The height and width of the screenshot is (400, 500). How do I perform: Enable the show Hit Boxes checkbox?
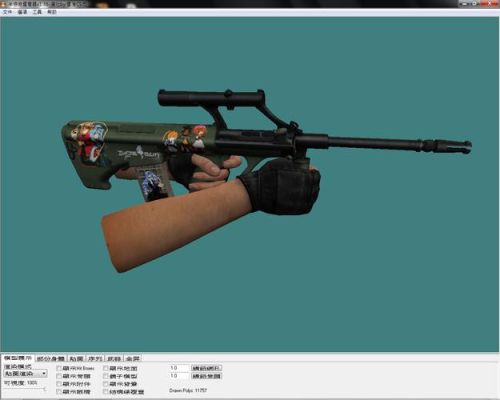coord(59,368)
